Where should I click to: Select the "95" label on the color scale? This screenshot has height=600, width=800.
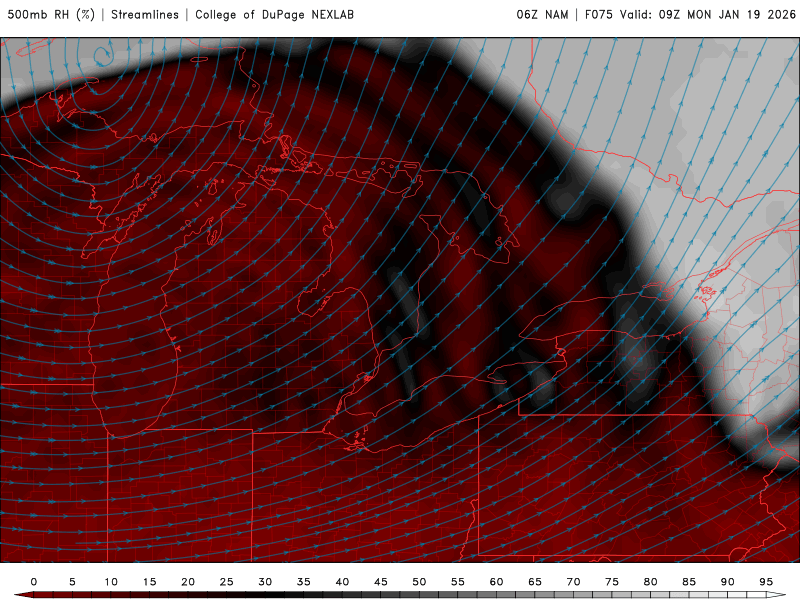(766, 582)
